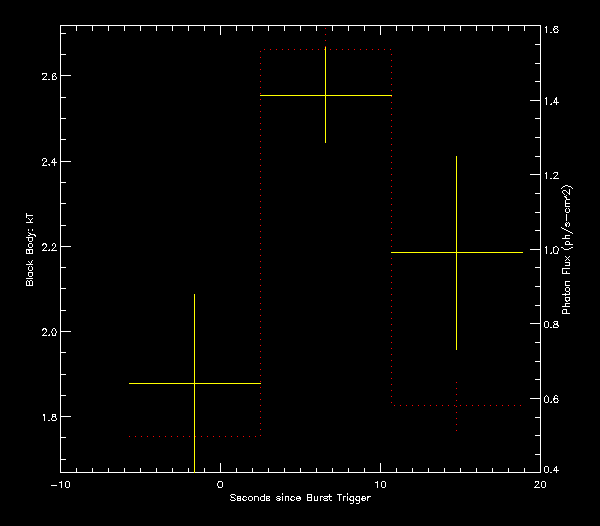Click the right axis tick label '1.6'

coord(552,30)
